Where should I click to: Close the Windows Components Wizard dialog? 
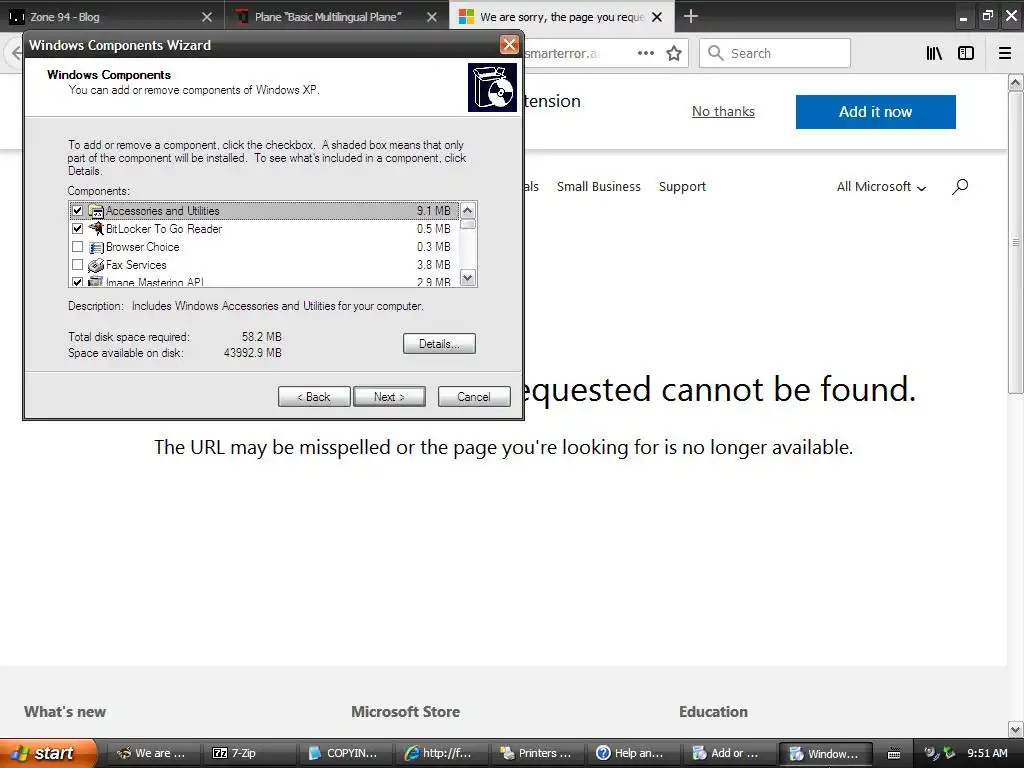[x=509, y=44]
